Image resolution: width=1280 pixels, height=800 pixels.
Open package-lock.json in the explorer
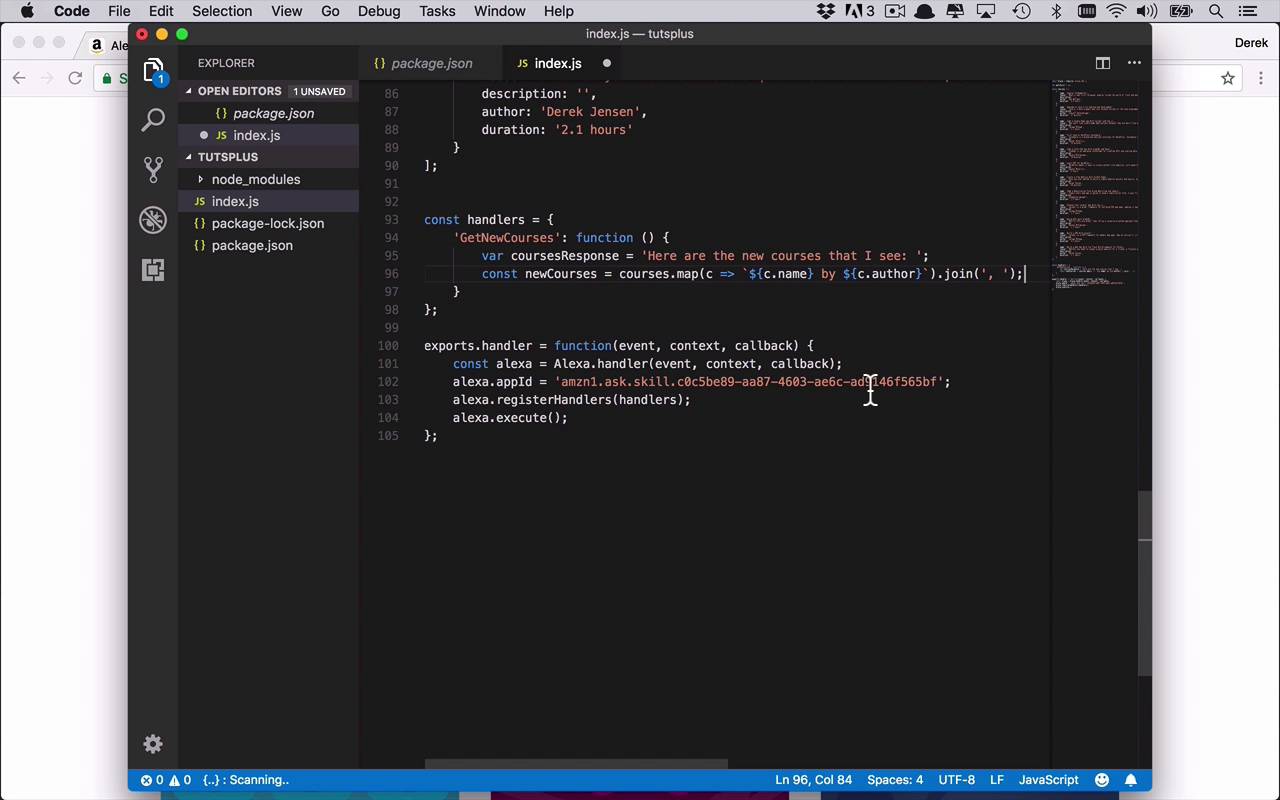pyautogui.click(x=267, y=223)
